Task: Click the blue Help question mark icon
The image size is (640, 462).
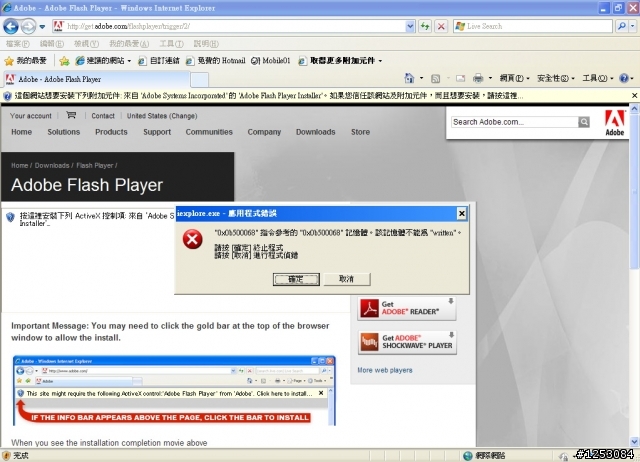Action: [x=624, y=78]
